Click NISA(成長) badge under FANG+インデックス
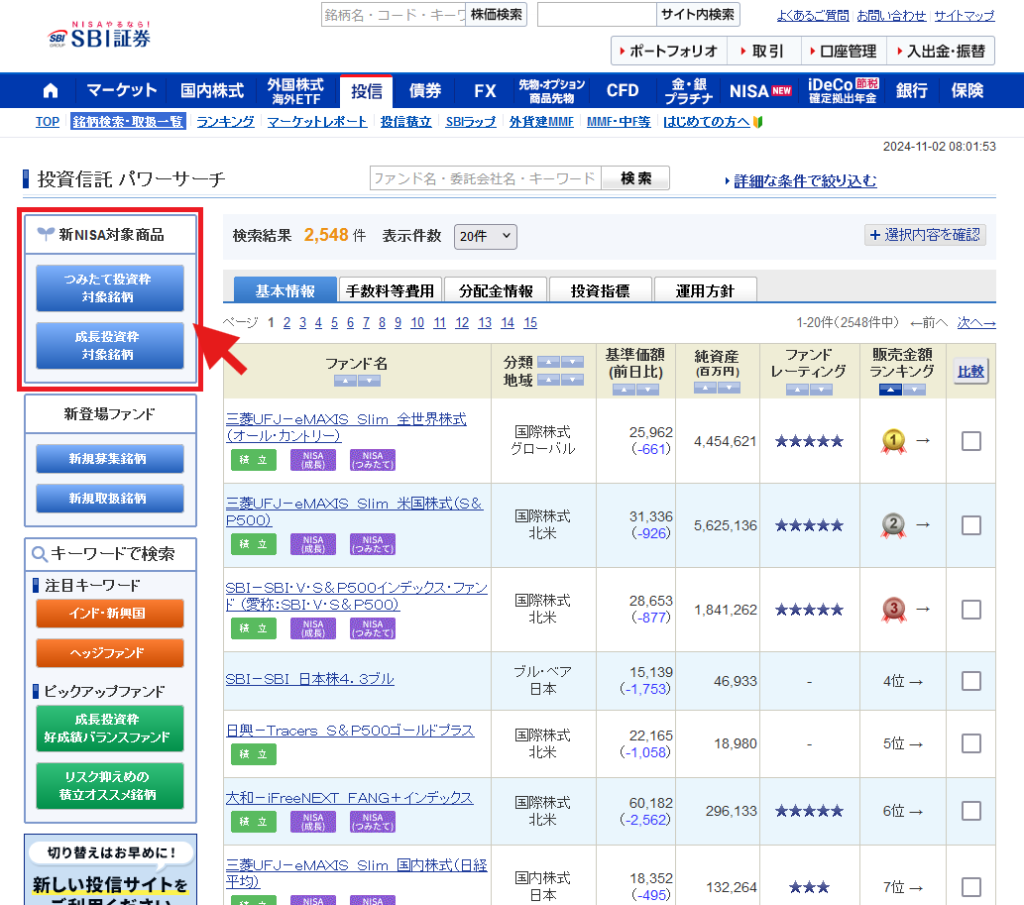The height and width of the screenshot is (905, 1024). (x=313, y=821)
